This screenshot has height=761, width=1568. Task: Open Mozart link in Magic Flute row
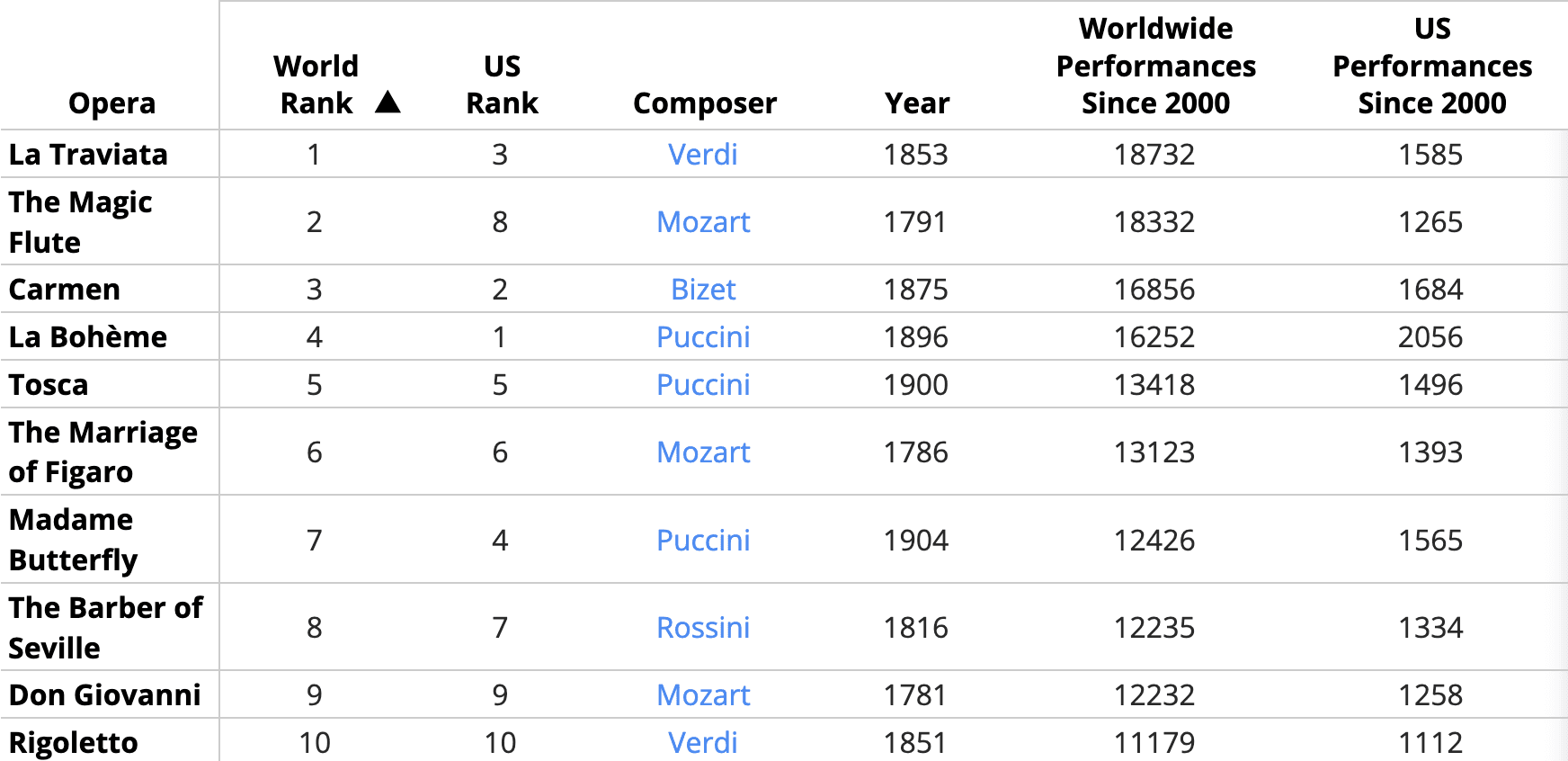click(703, 222)
